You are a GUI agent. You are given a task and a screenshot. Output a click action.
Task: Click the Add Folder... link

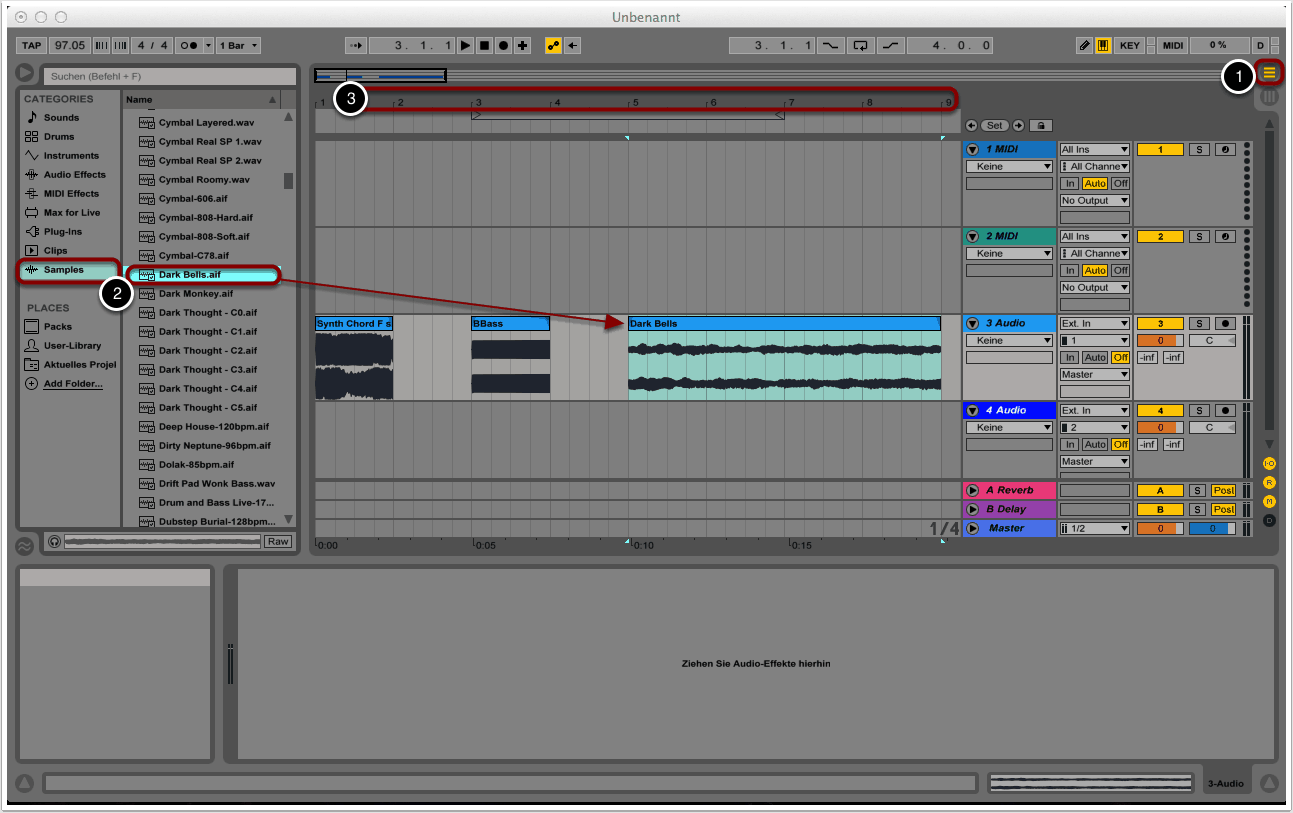point(72,384)
